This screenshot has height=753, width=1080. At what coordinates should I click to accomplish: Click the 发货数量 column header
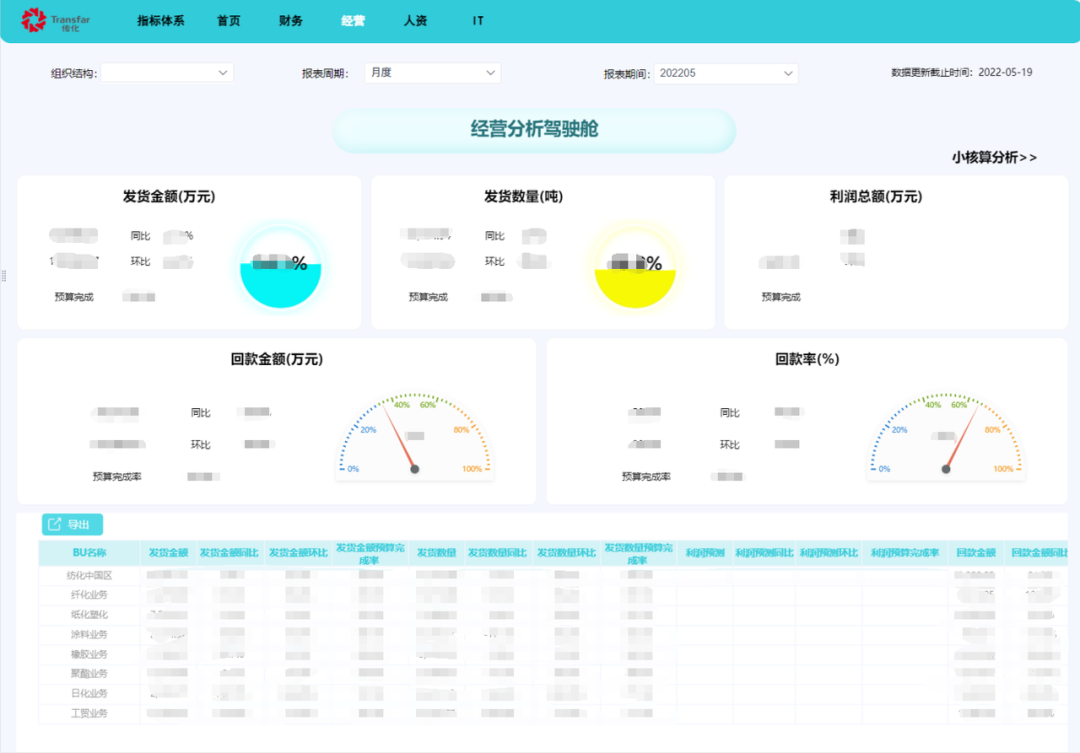pos(436,553)
